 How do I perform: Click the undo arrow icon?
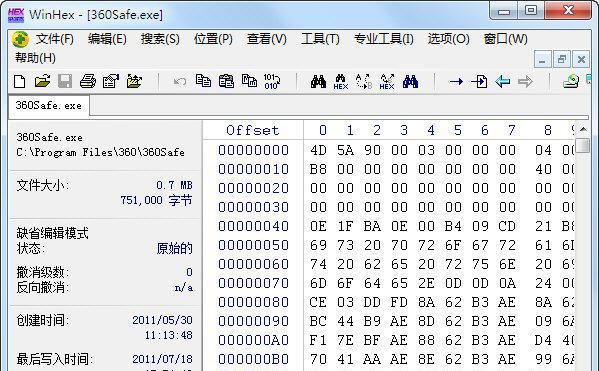pos(180,81)
